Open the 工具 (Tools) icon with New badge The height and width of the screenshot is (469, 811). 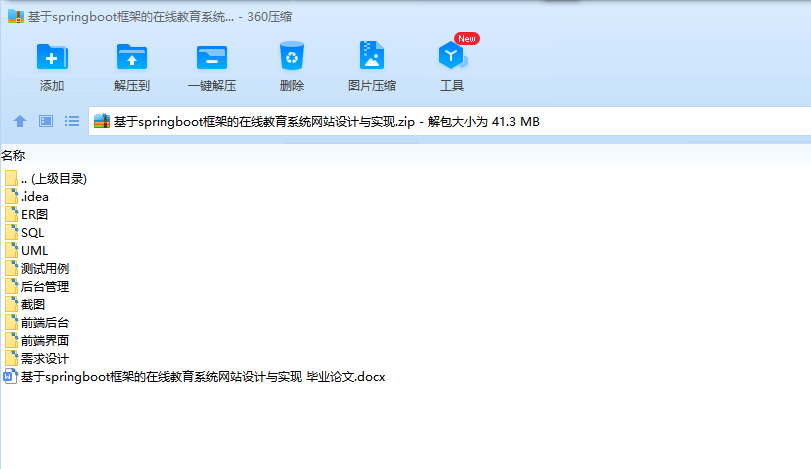click(x=453, y=55)
